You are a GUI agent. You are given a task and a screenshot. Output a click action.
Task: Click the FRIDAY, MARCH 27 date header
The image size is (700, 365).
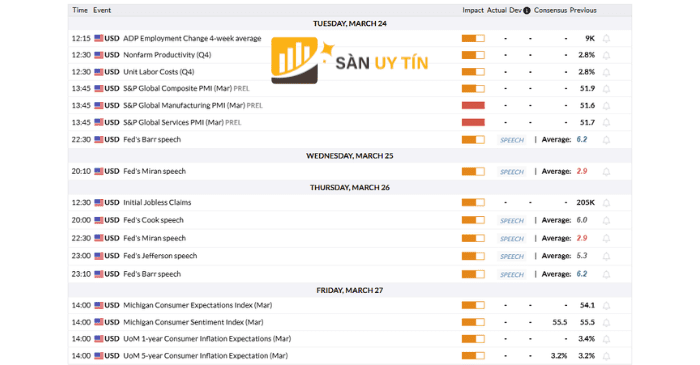click(350, 290)
